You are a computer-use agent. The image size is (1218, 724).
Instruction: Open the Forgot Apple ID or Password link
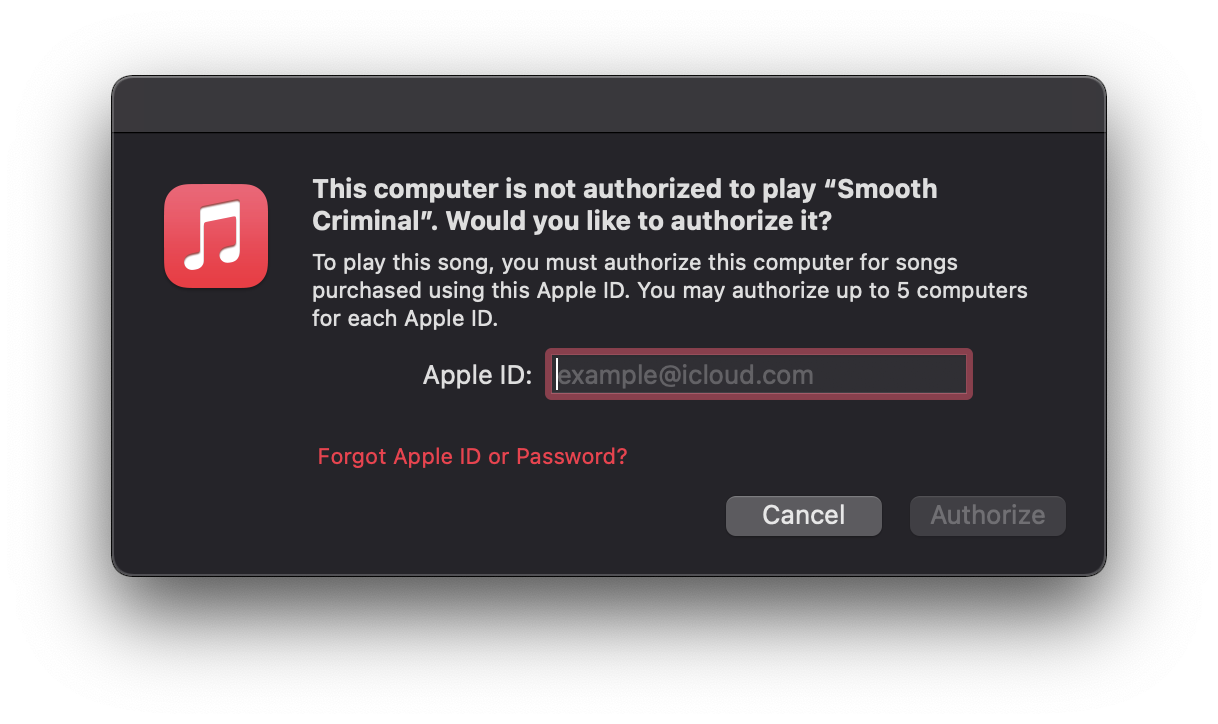pos(472,457)
